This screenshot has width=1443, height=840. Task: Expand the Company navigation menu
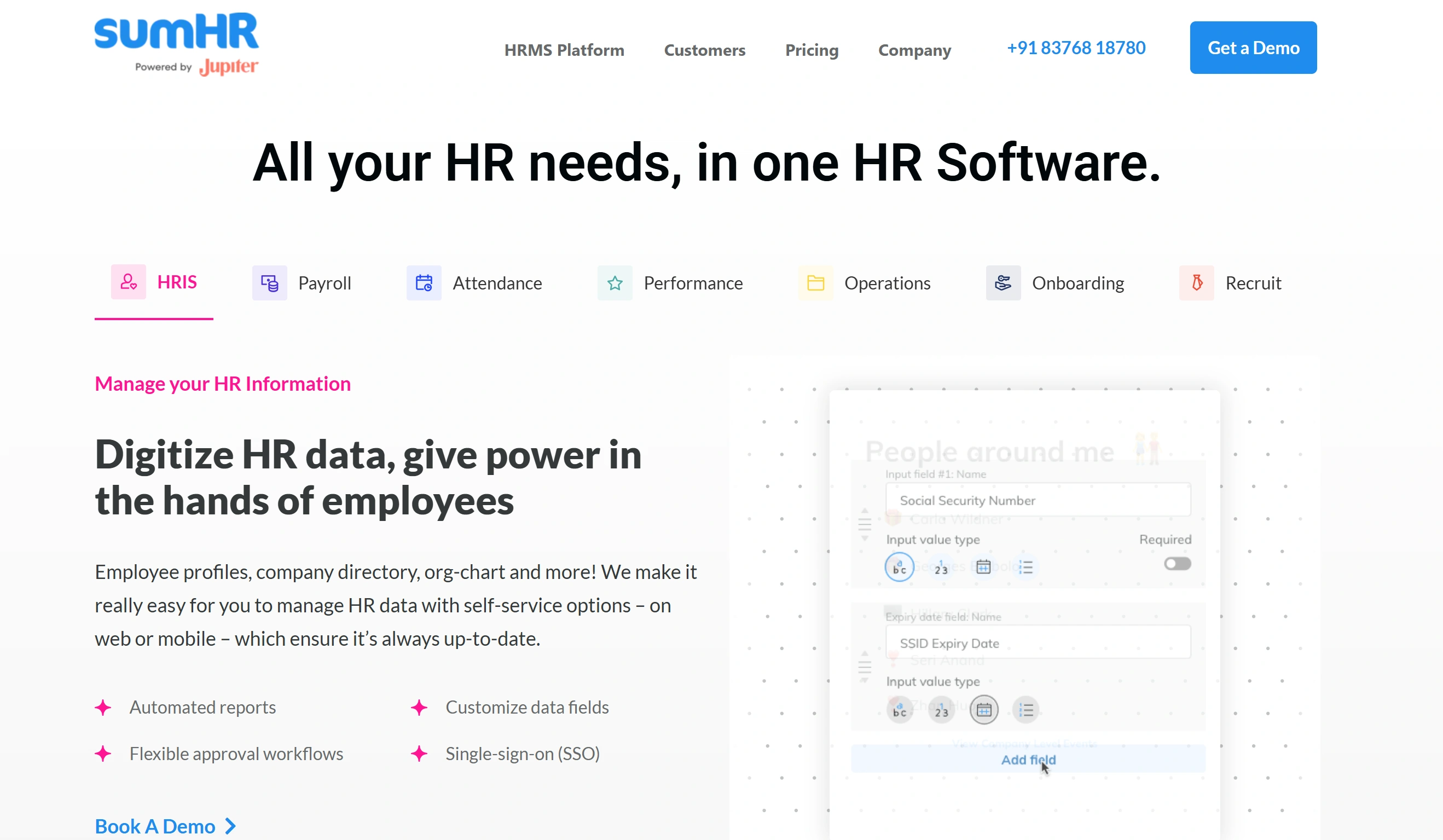pos(914,50)
